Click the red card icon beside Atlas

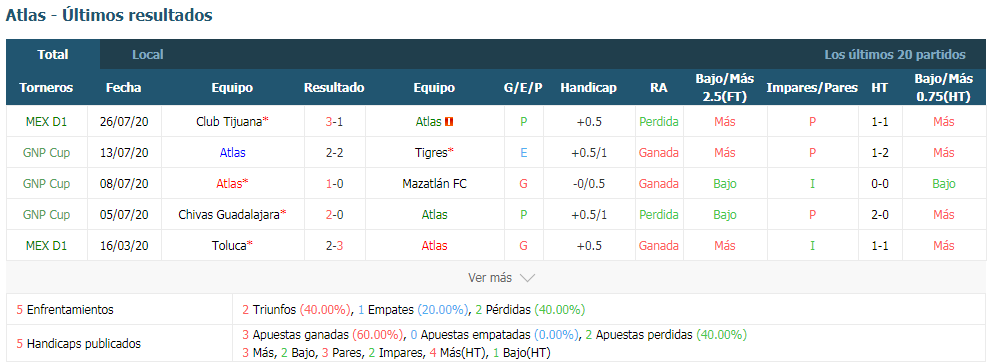[448, 122]
